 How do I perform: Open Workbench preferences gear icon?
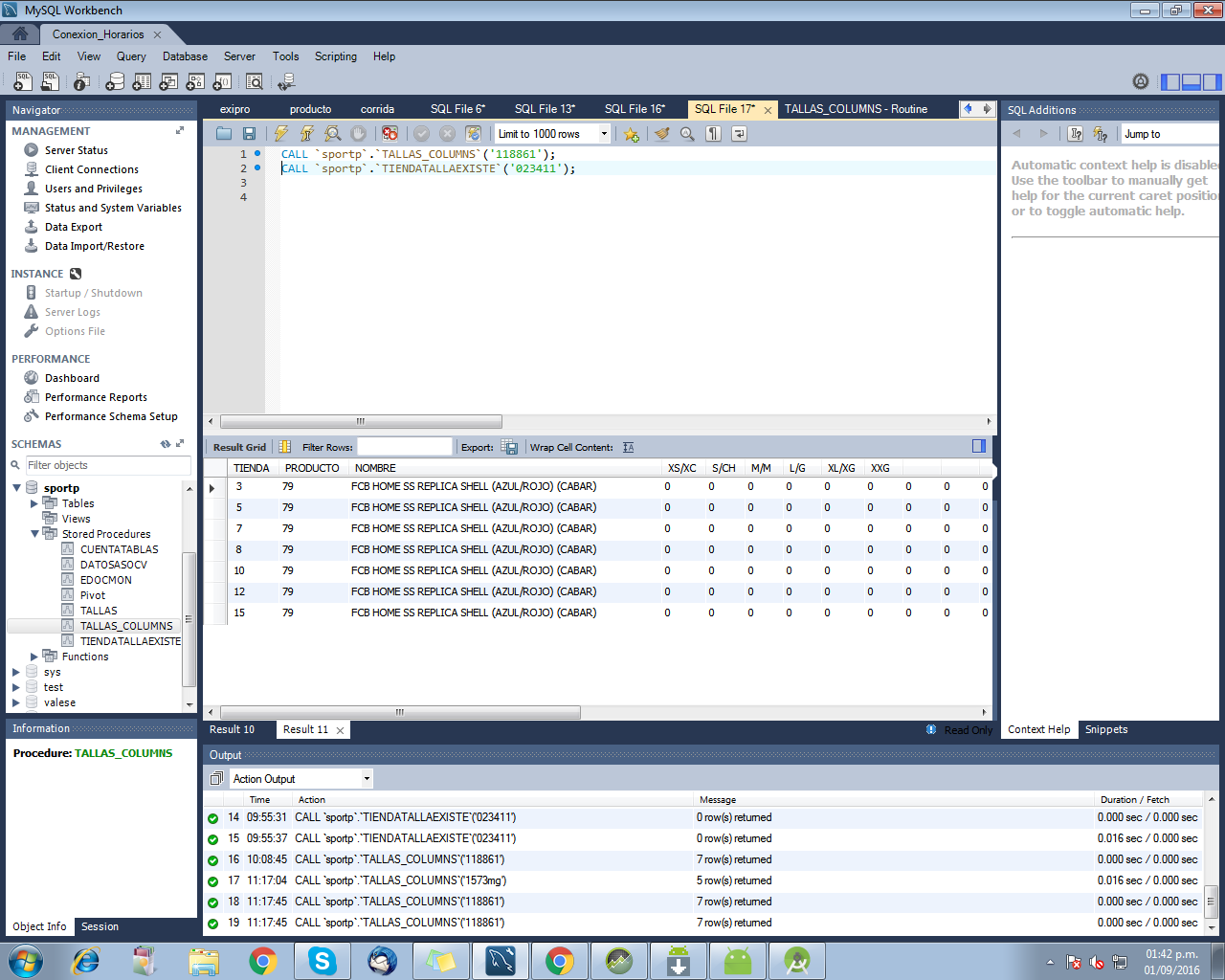1141,82
